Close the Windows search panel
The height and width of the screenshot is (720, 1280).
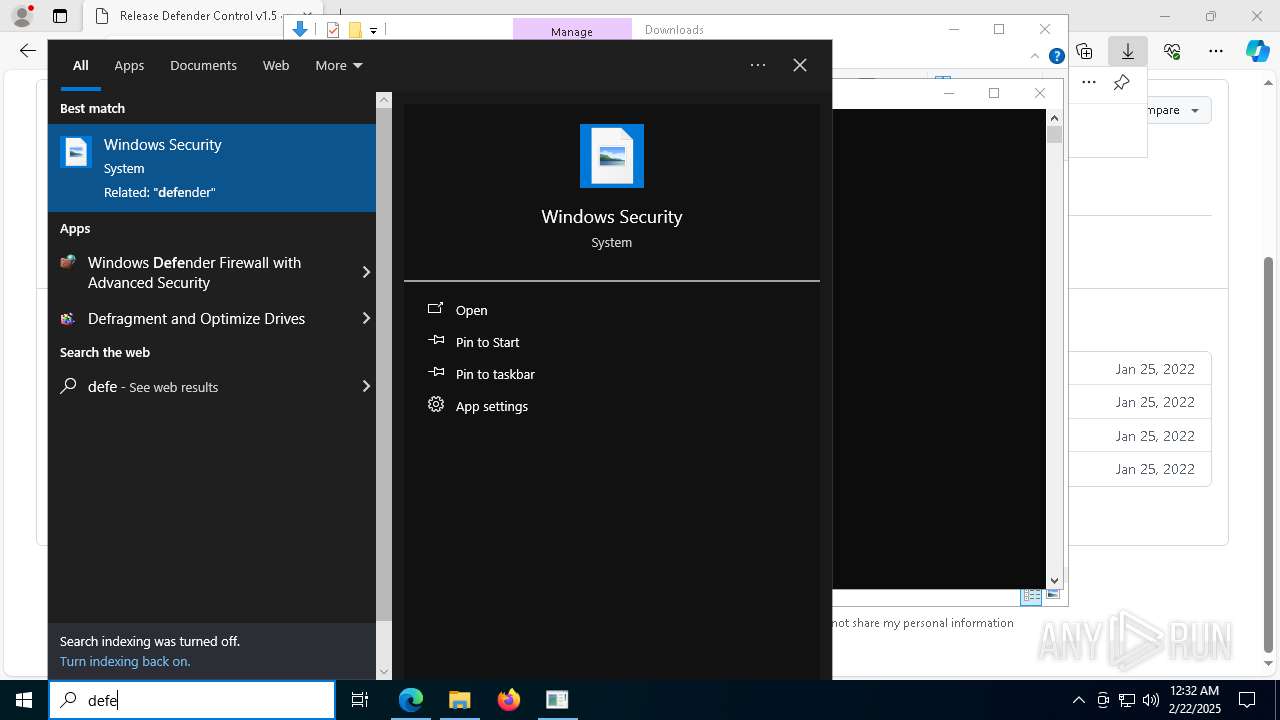coord(800,65)
